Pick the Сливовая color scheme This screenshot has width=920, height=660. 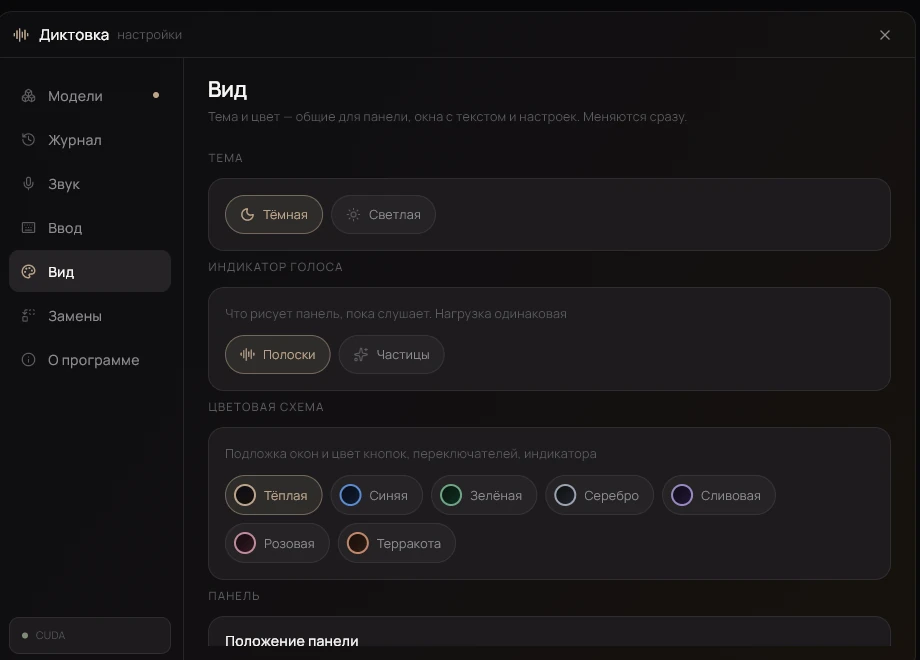(x=719, y=495)
